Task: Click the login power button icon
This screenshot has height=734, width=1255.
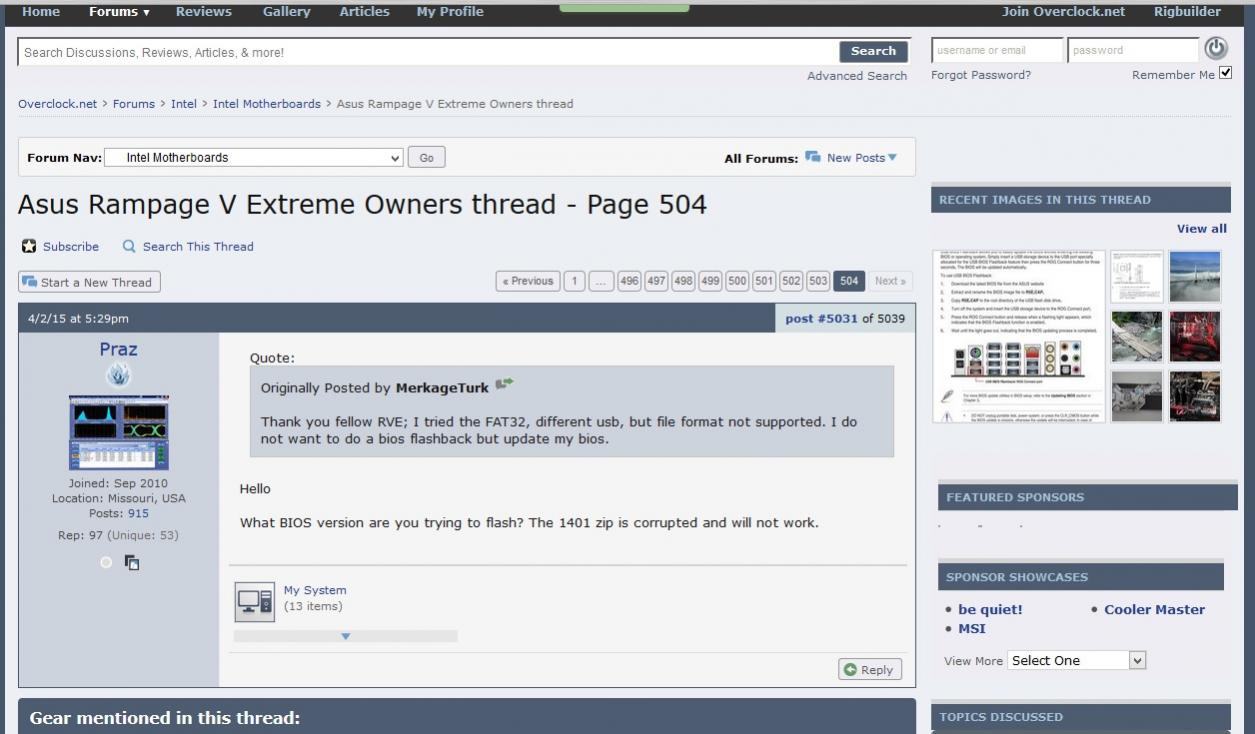Action: tap(1215, 49)
